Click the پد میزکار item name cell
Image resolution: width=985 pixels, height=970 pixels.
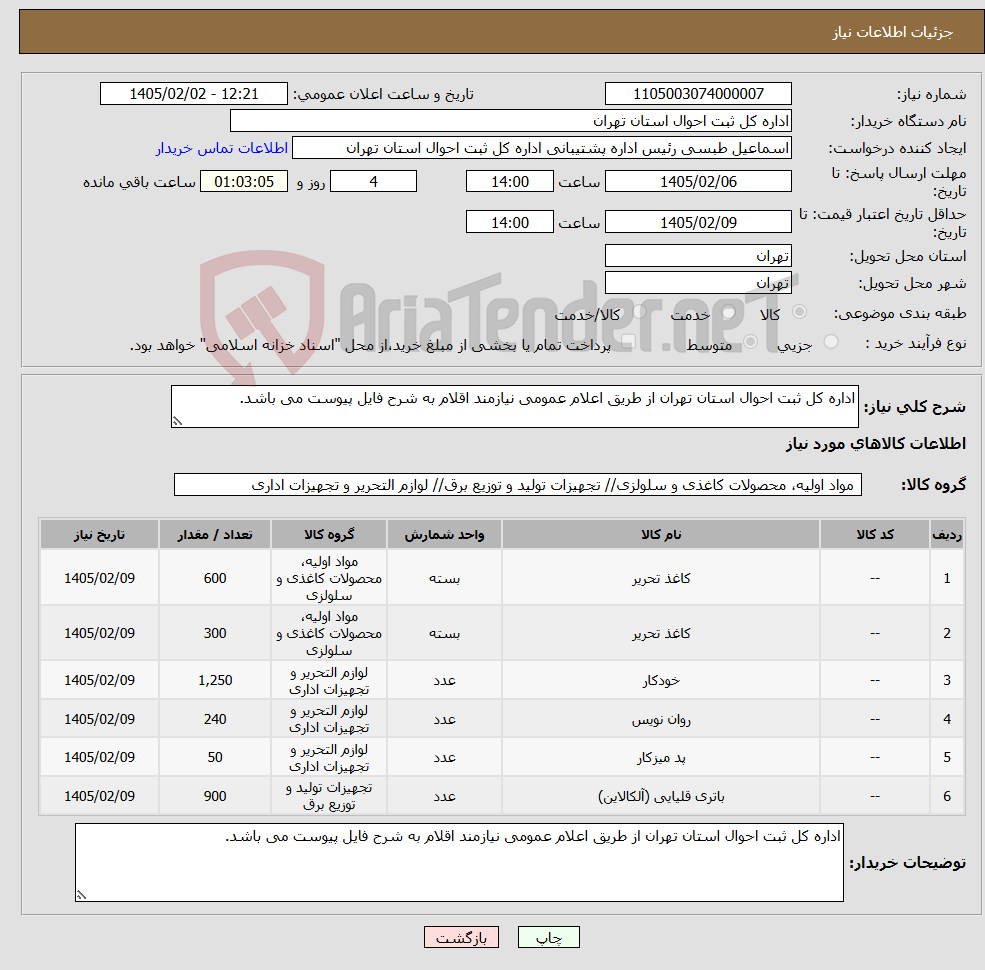661,758
